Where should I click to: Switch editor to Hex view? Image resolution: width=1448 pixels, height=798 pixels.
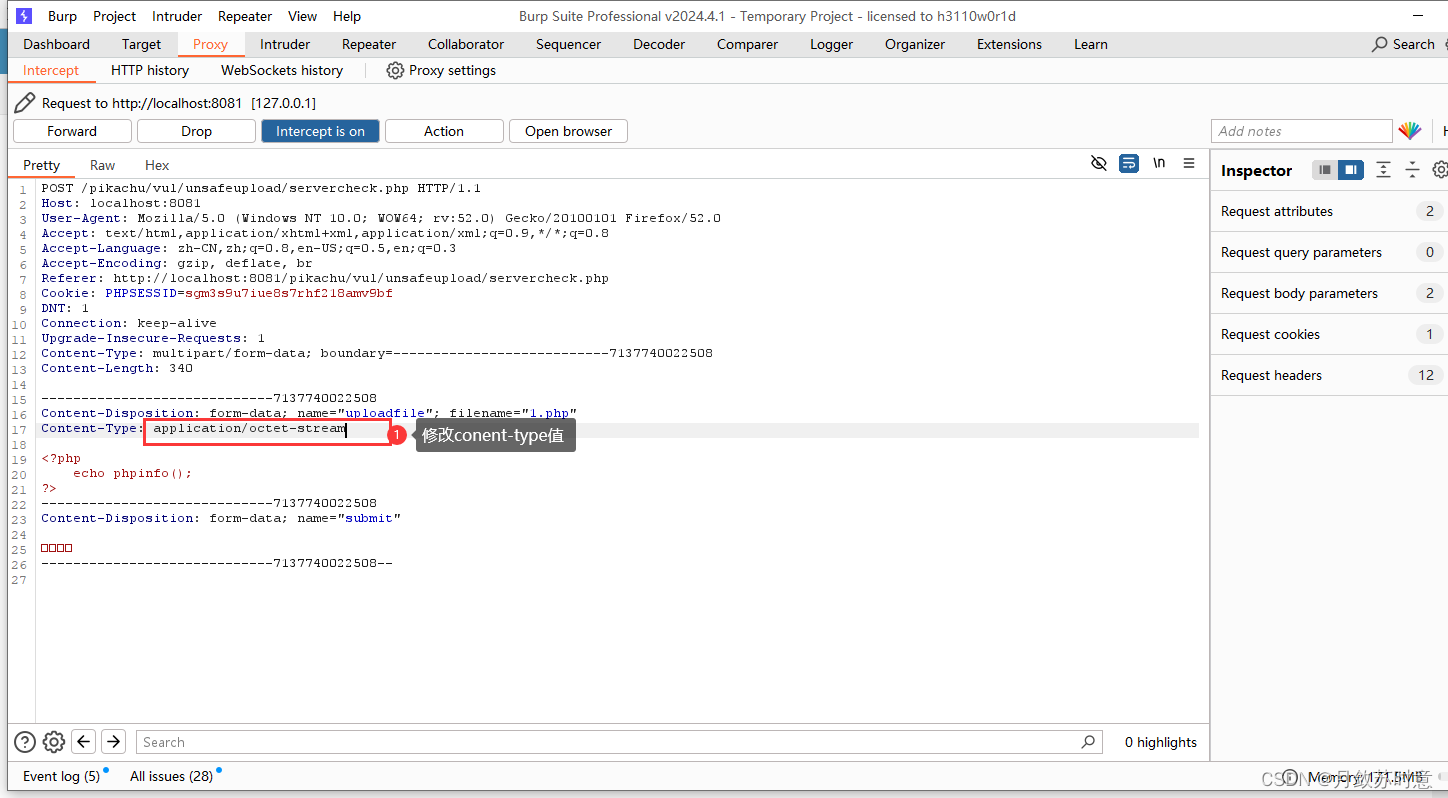click(x=157, y=165)
